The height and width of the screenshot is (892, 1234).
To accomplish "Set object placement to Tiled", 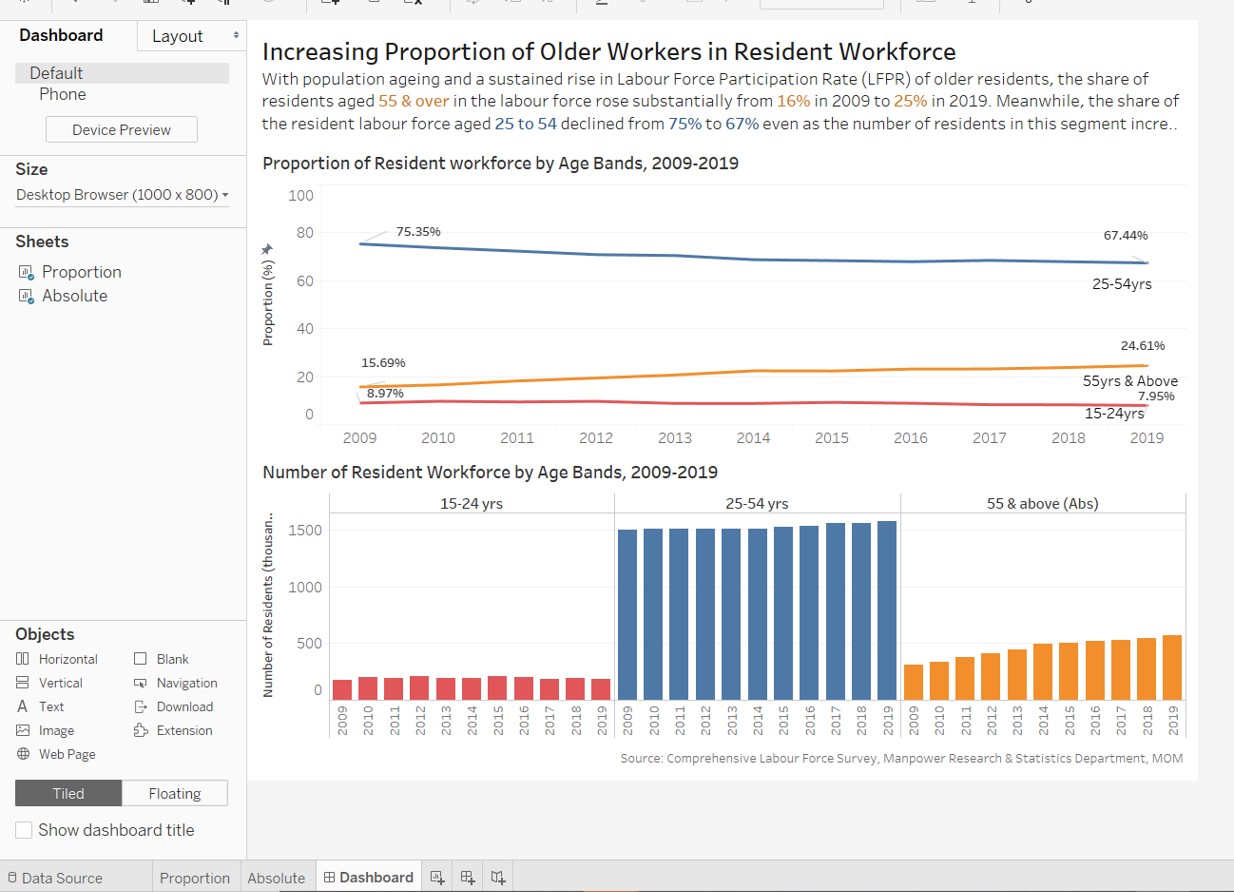I will (x=68, y=793).
